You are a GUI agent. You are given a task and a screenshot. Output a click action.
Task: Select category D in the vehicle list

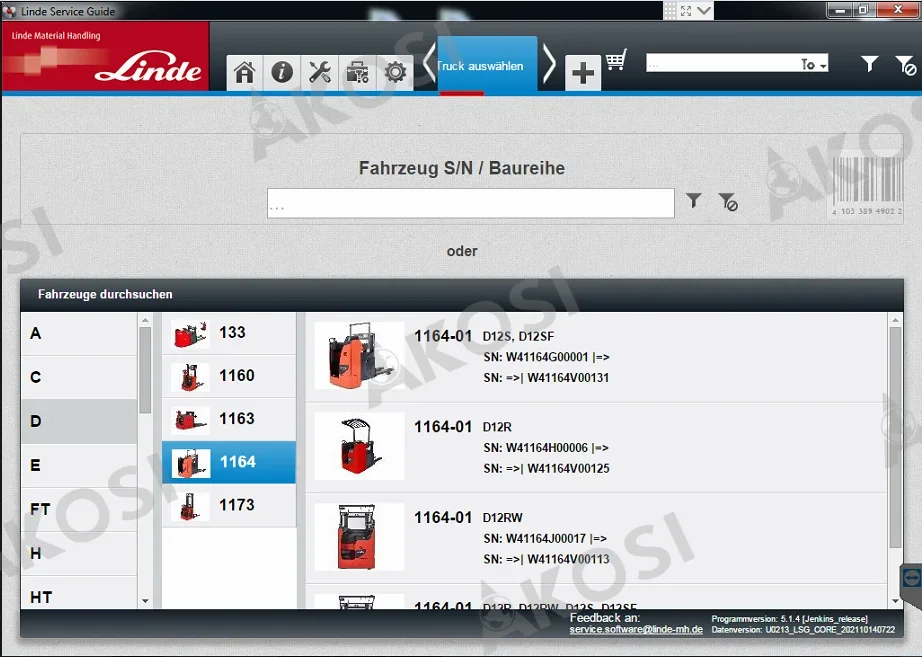pos(79,421)
